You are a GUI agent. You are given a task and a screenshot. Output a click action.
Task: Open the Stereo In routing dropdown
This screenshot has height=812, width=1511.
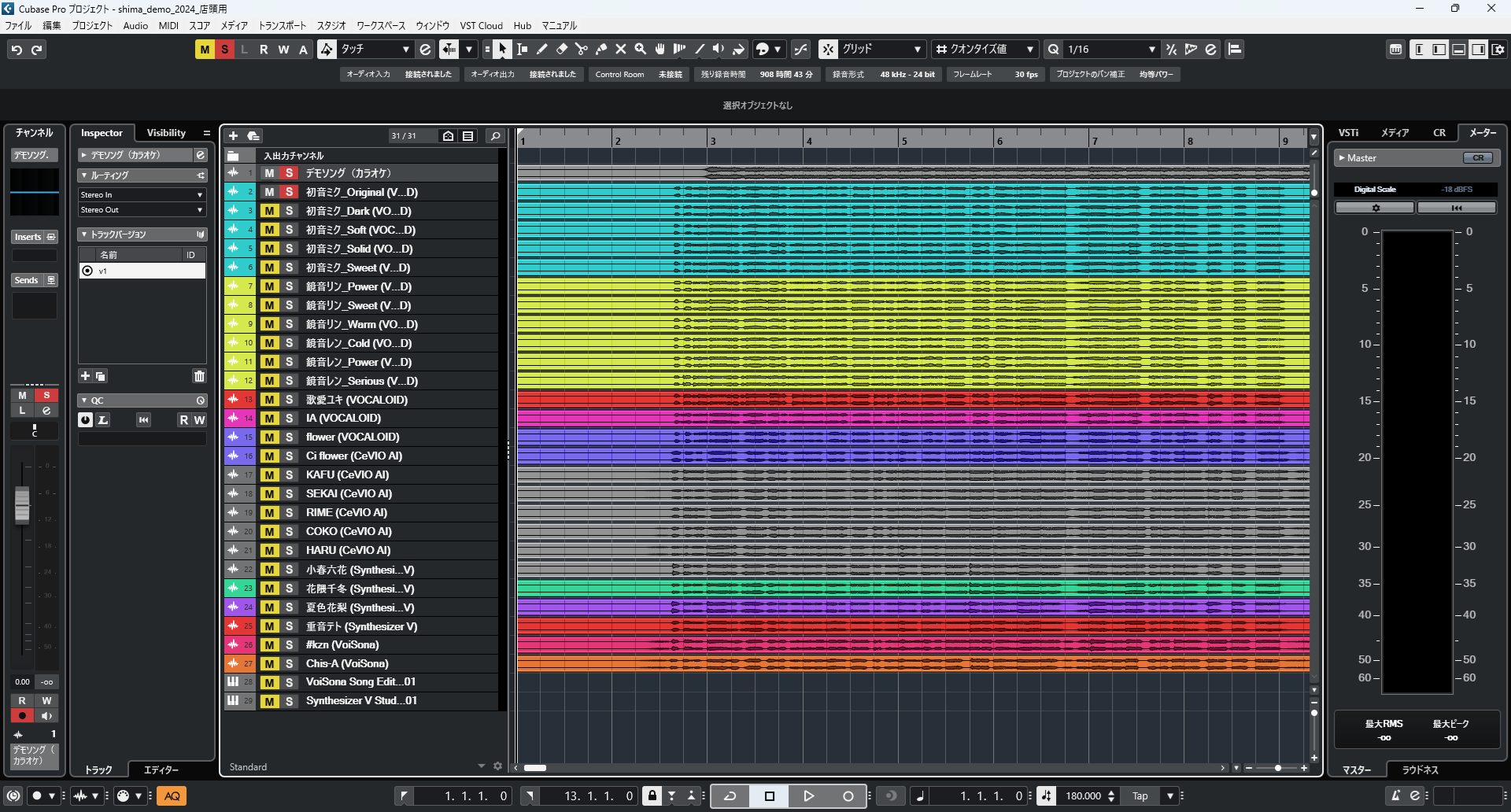(142, 194)
